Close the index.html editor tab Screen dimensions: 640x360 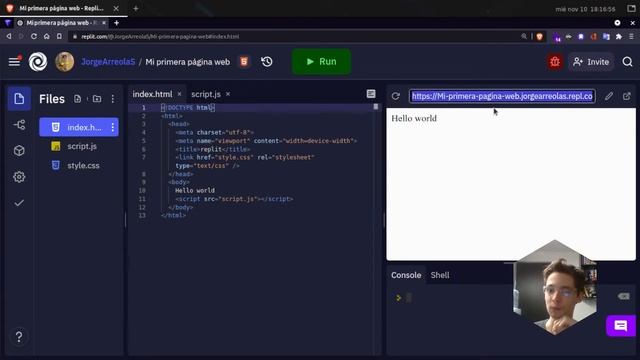(179, 94)
